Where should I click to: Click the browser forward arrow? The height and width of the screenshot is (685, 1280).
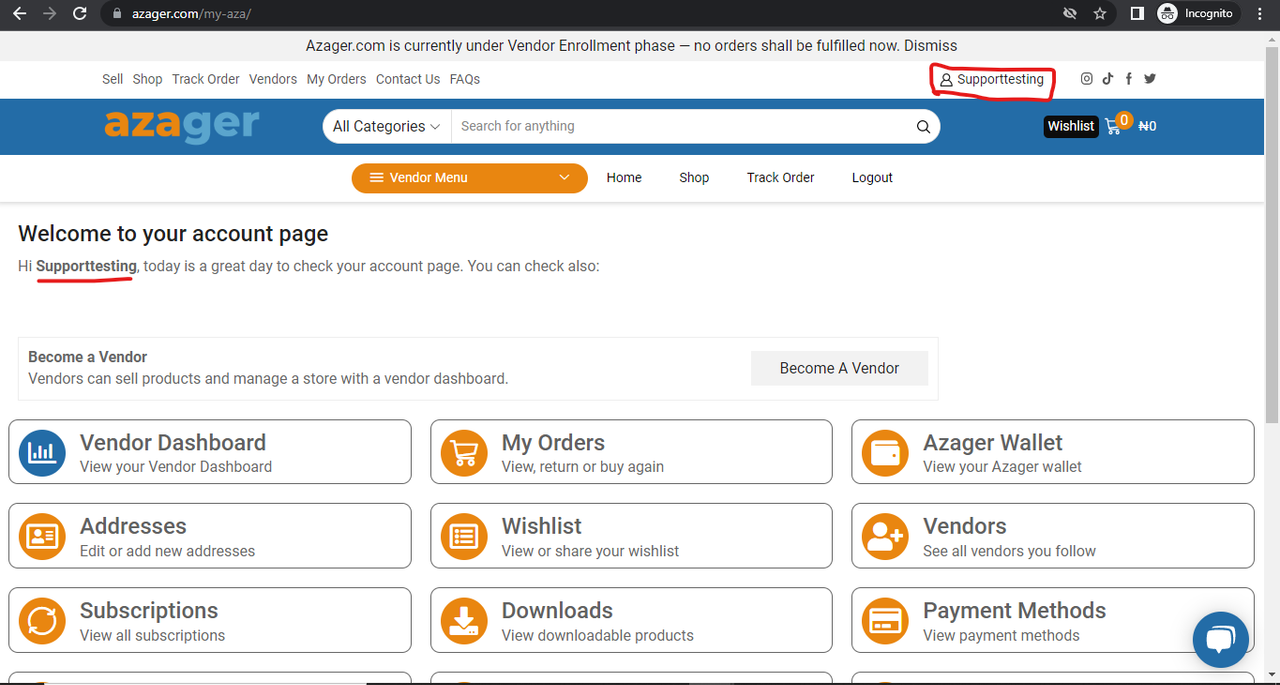point(49,14)
